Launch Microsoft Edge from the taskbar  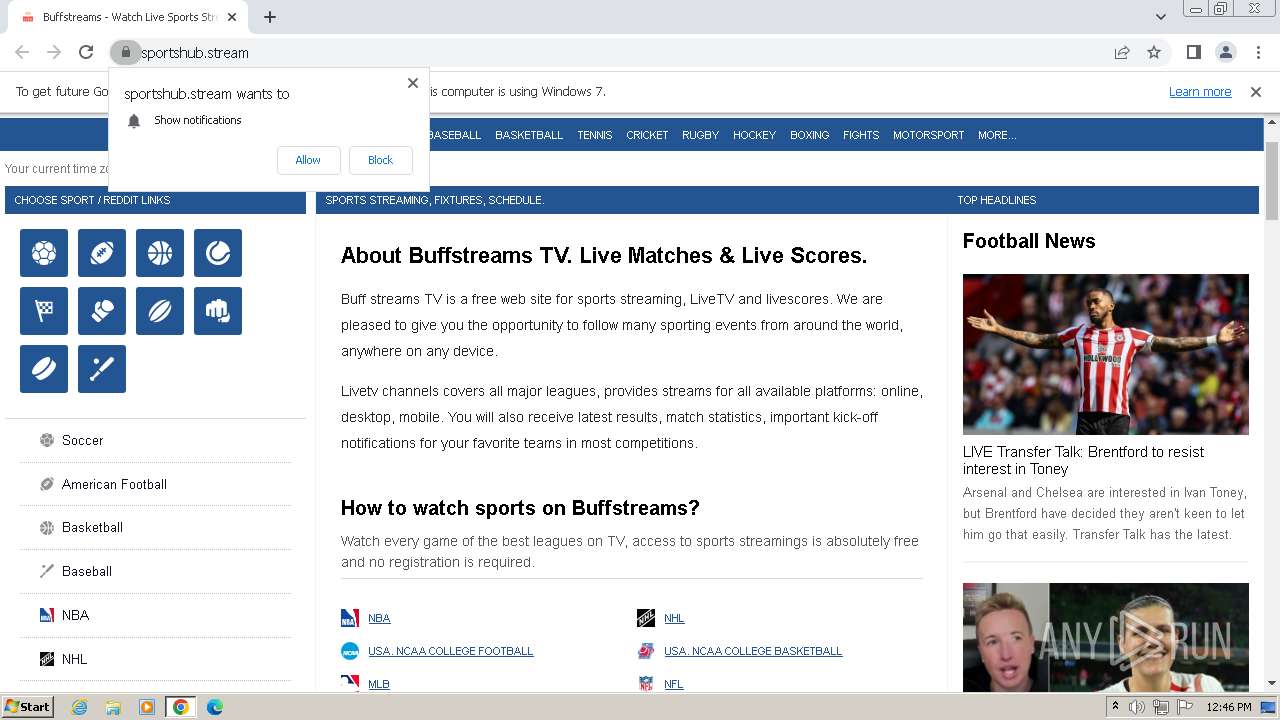(x=214, y=707)
